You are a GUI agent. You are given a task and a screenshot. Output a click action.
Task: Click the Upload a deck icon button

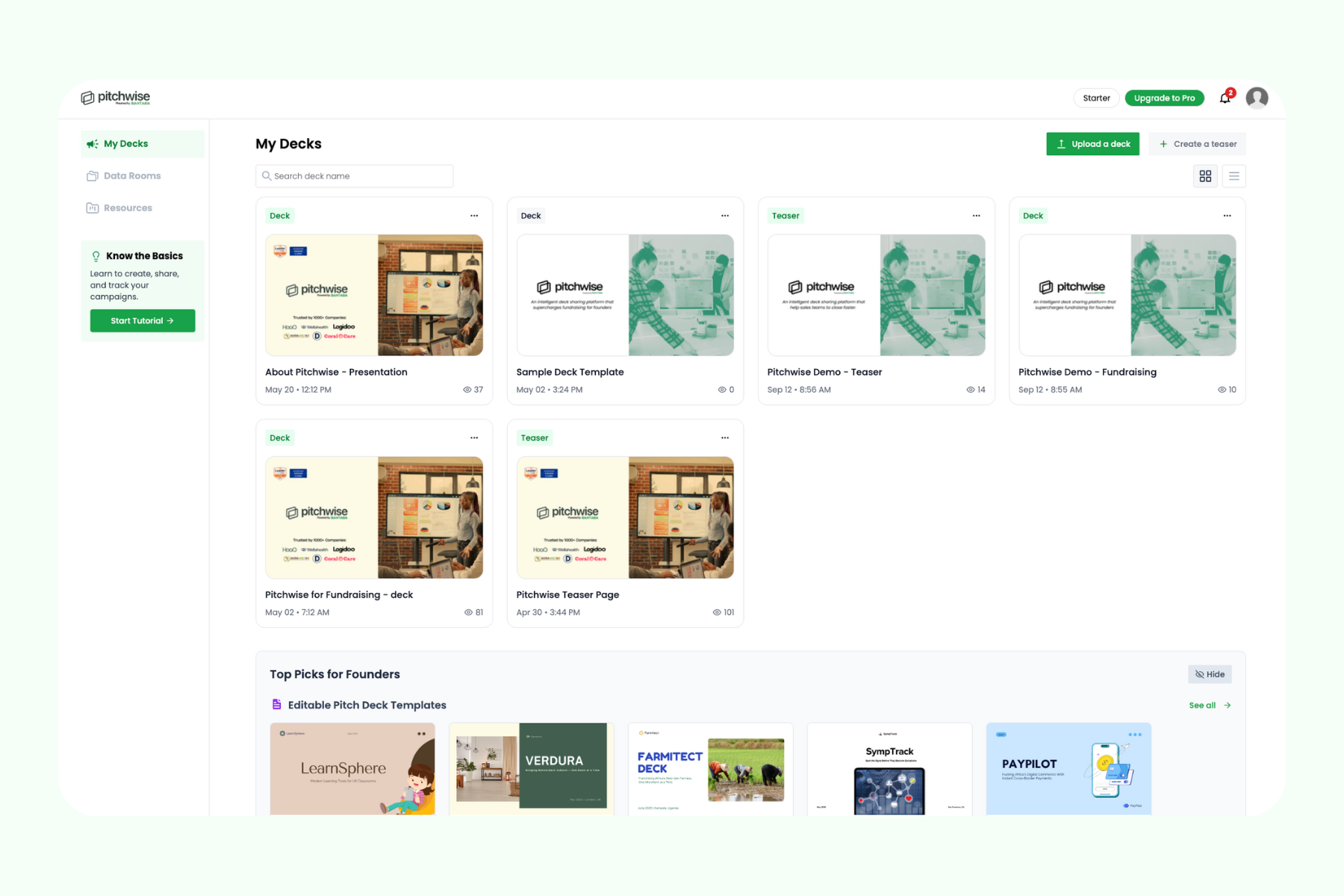(1062, 143)
